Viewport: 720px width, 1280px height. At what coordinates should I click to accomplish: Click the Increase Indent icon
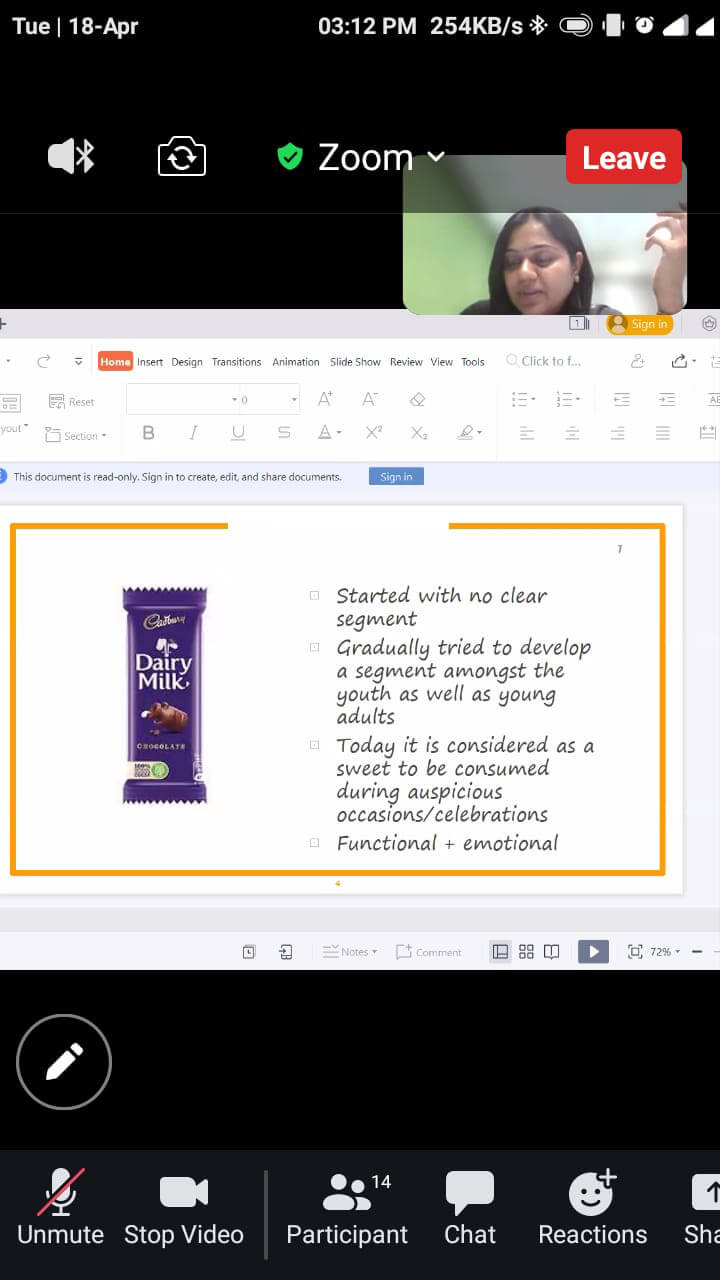(667, 399)
